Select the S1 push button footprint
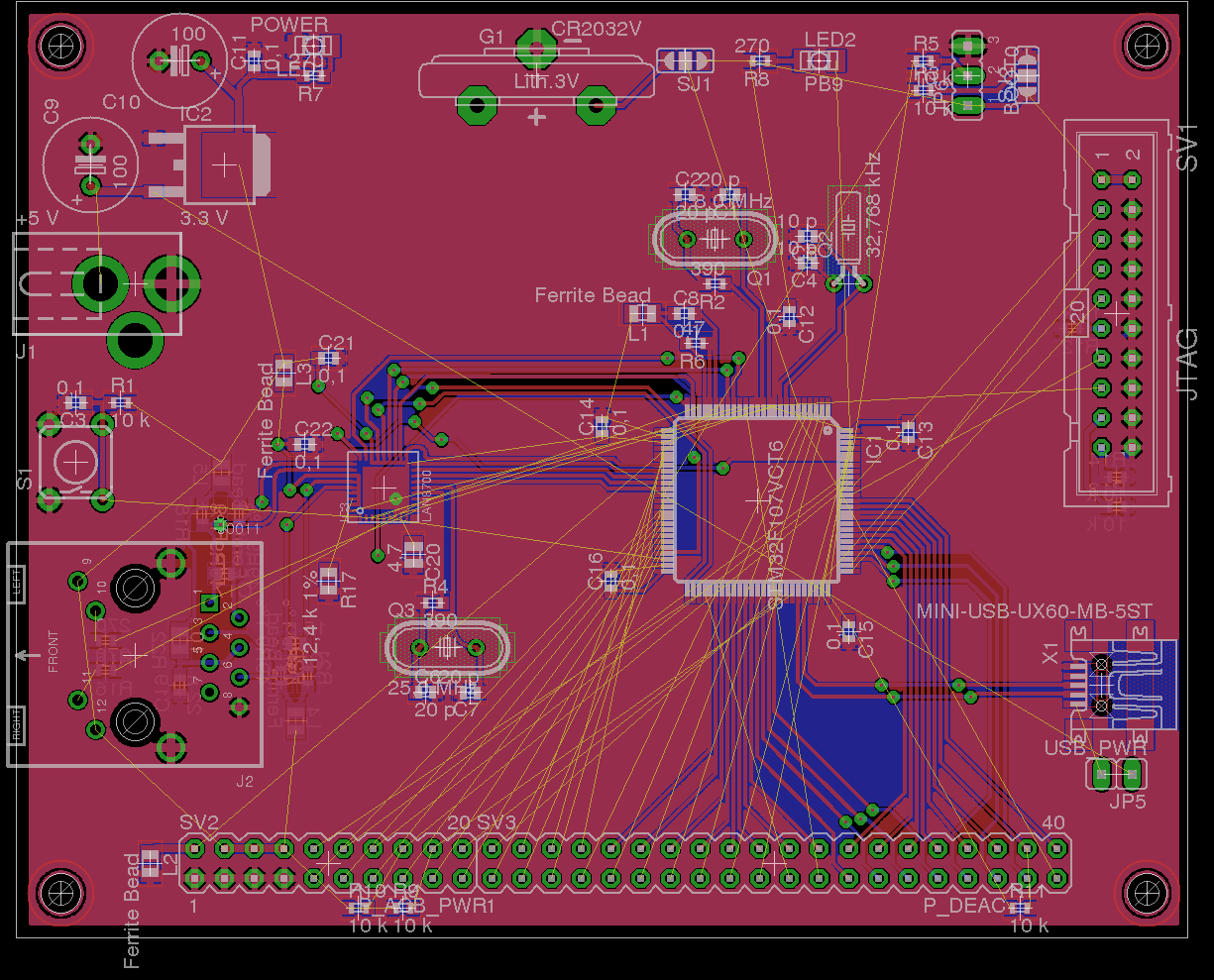The height and width of the screenshot is (980, 1214). pos(75,462)
